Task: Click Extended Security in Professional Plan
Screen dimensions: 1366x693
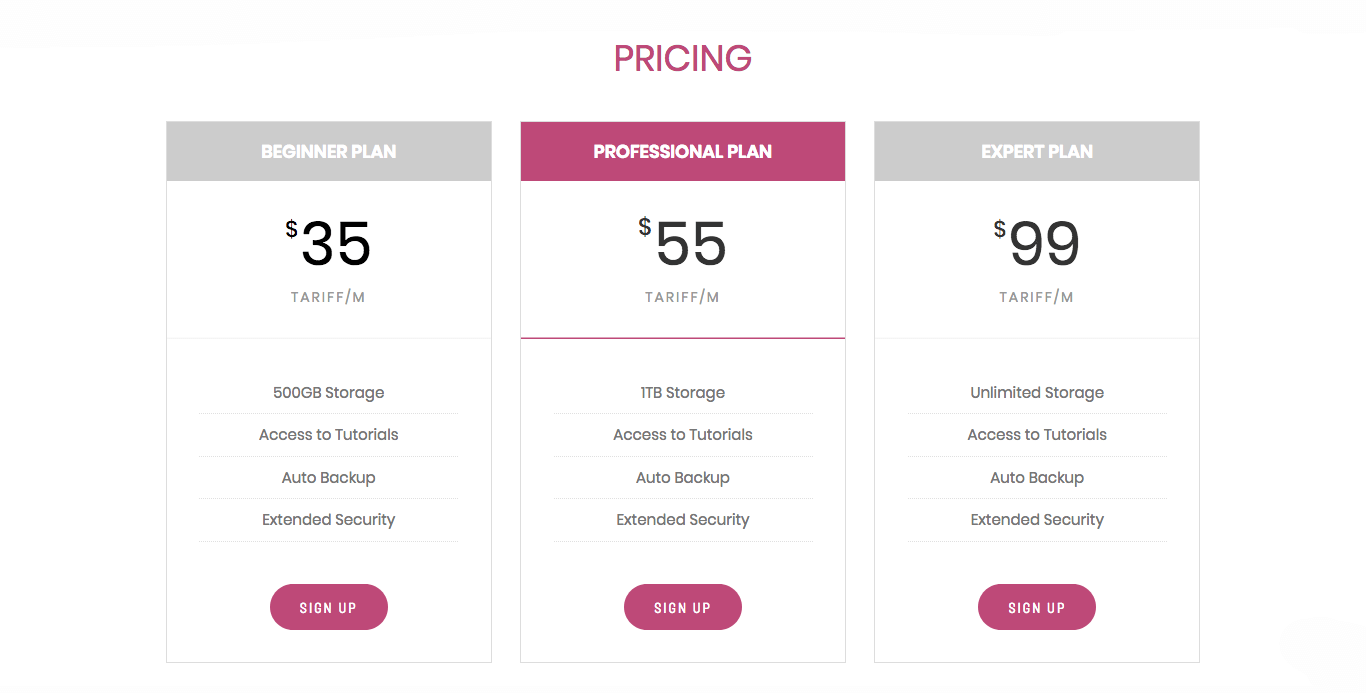Action: pos(682,520)
